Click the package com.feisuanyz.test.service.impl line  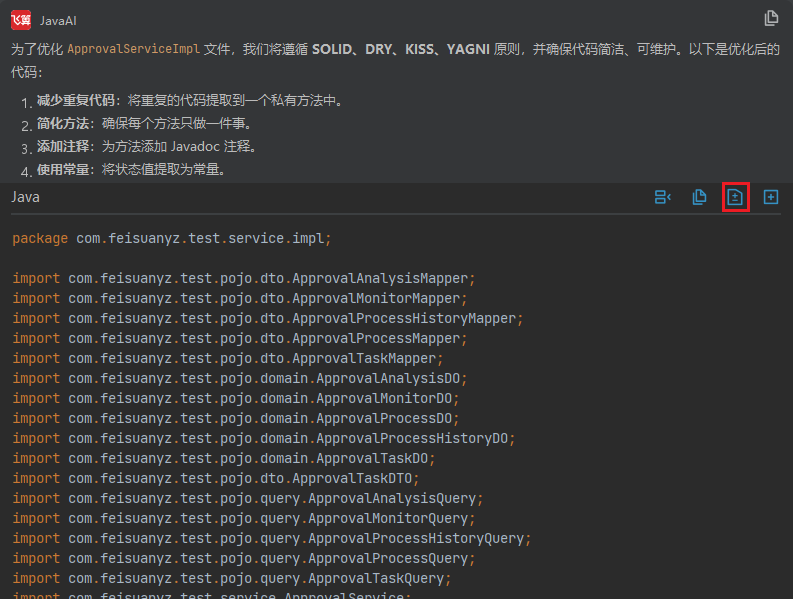(x=172, y=238)
